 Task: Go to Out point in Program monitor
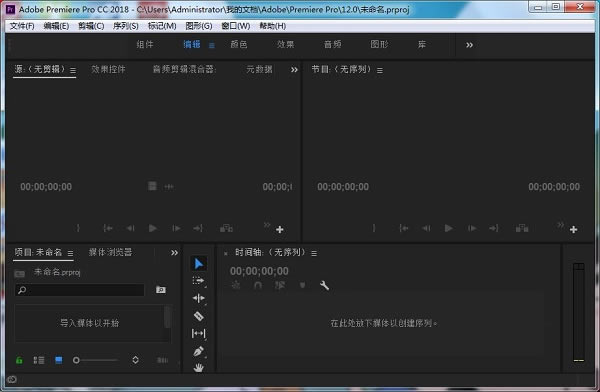pyautogui.click(x=494, y=228)
